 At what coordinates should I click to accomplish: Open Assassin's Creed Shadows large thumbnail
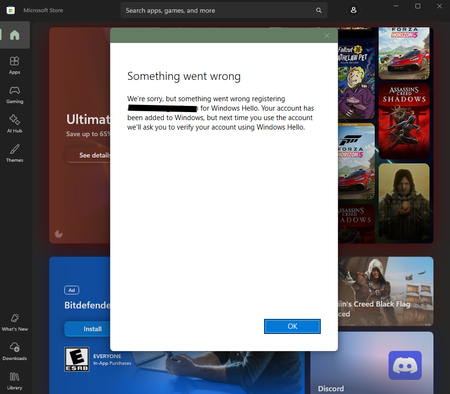404,121
